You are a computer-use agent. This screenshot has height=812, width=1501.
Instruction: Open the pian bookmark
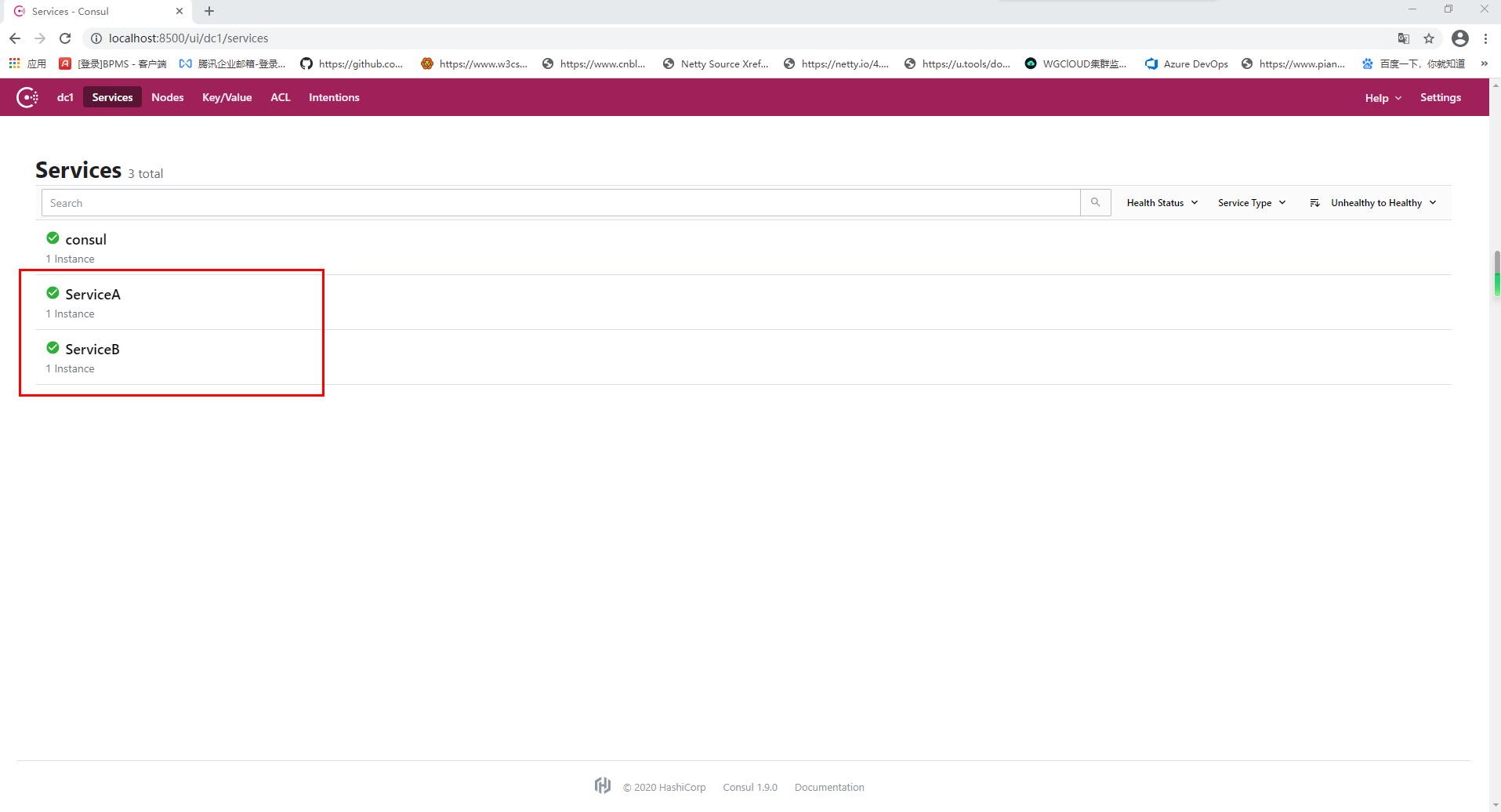(1293, 63)
